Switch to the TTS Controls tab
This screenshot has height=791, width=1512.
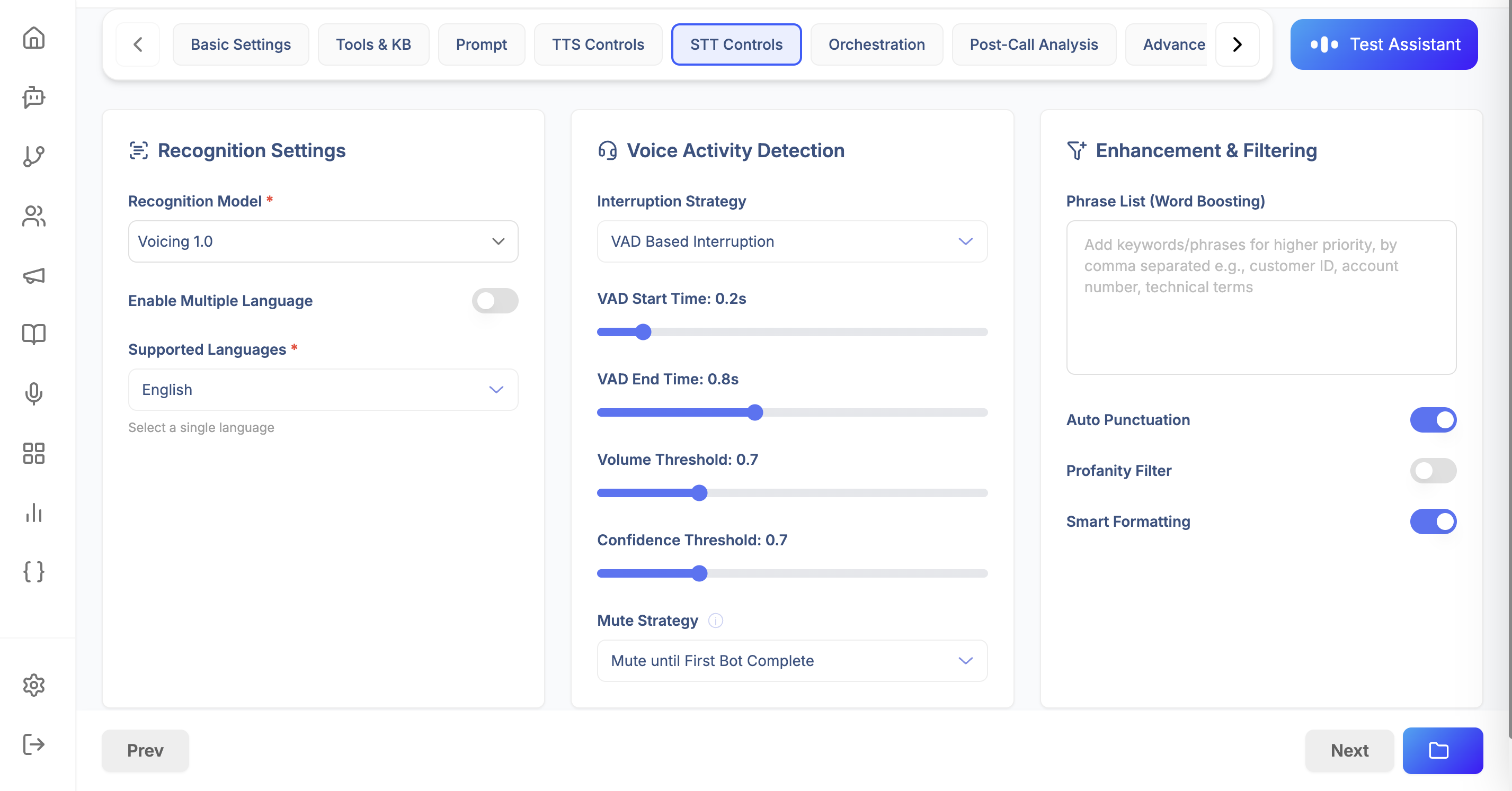598,44
